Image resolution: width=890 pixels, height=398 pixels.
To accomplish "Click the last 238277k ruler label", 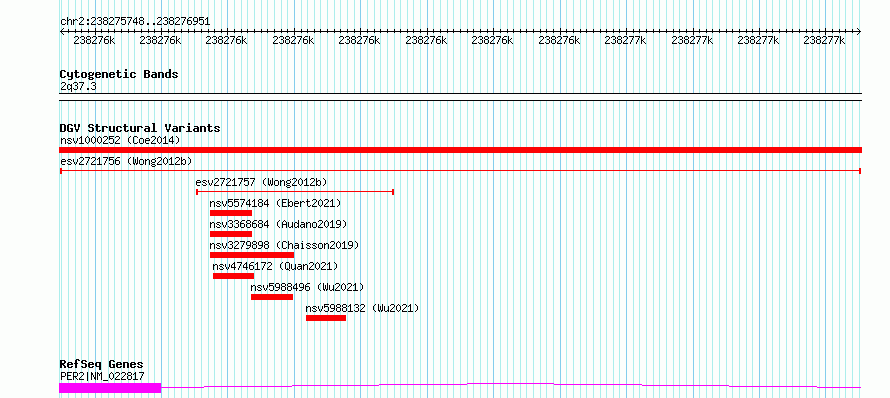I will tap(825, 41).
